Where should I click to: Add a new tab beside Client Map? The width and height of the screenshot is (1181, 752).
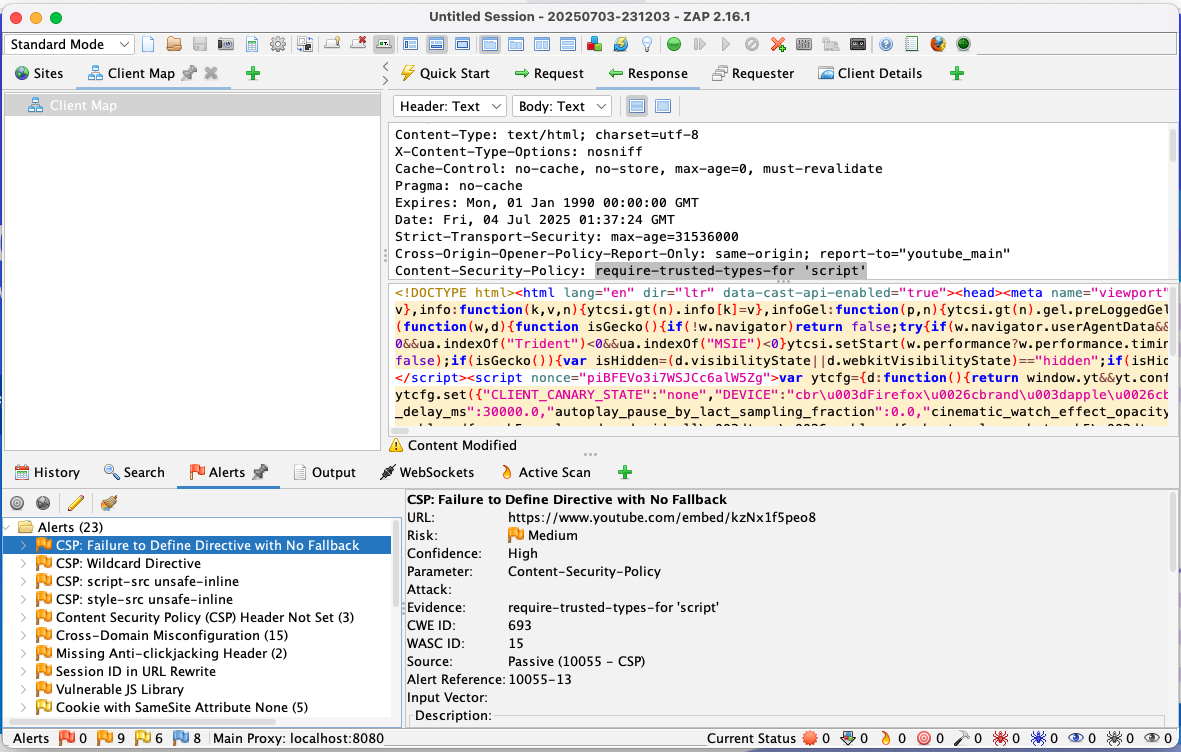tap(253, 73)
